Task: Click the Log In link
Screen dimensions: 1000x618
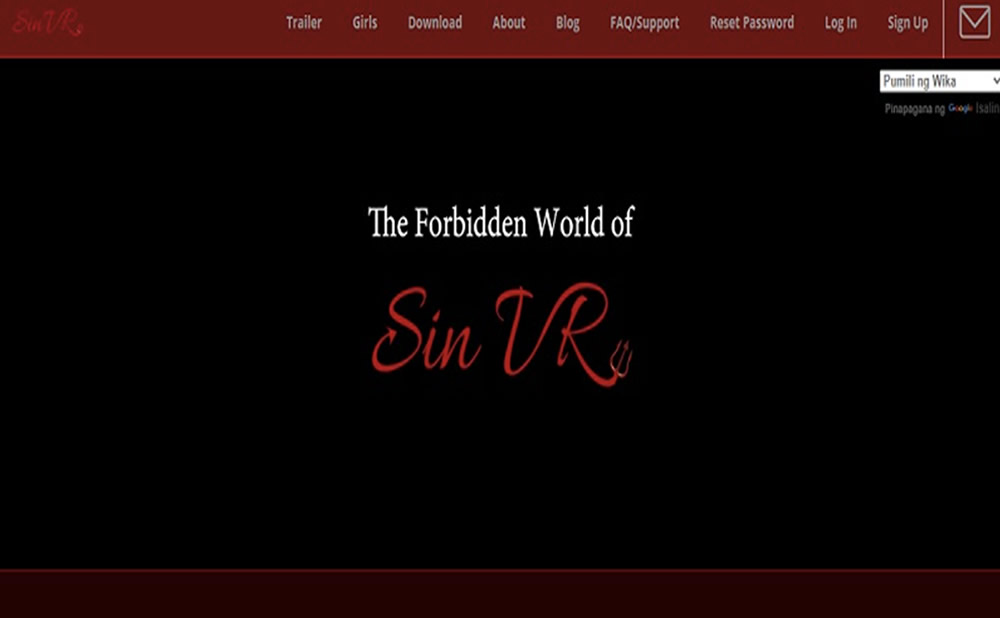Action: (x=840, y=22)
